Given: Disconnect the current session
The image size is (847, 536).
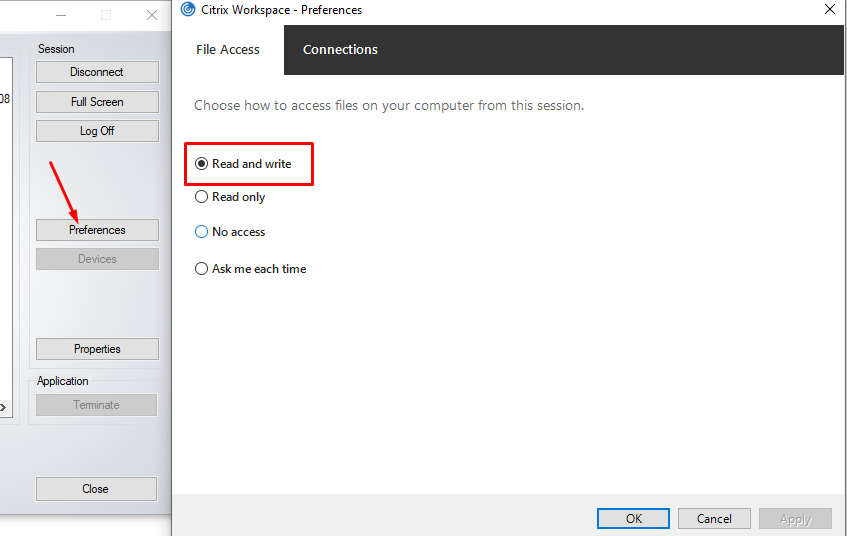Looking at the screenshot, I should (x=97, y=72).
